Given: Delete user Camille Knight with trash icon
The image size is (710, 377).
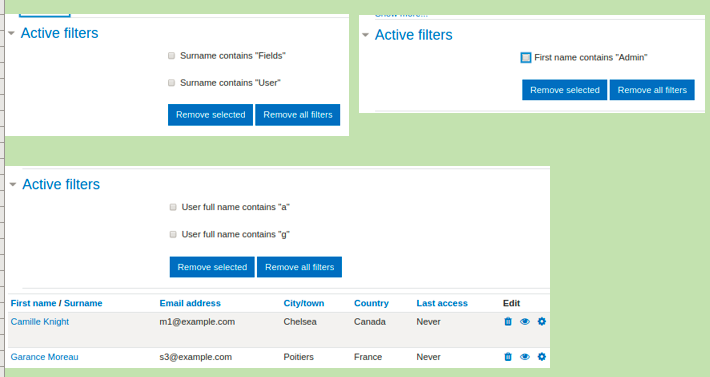Looking at the screenshot, I should (x=508, y=322).
